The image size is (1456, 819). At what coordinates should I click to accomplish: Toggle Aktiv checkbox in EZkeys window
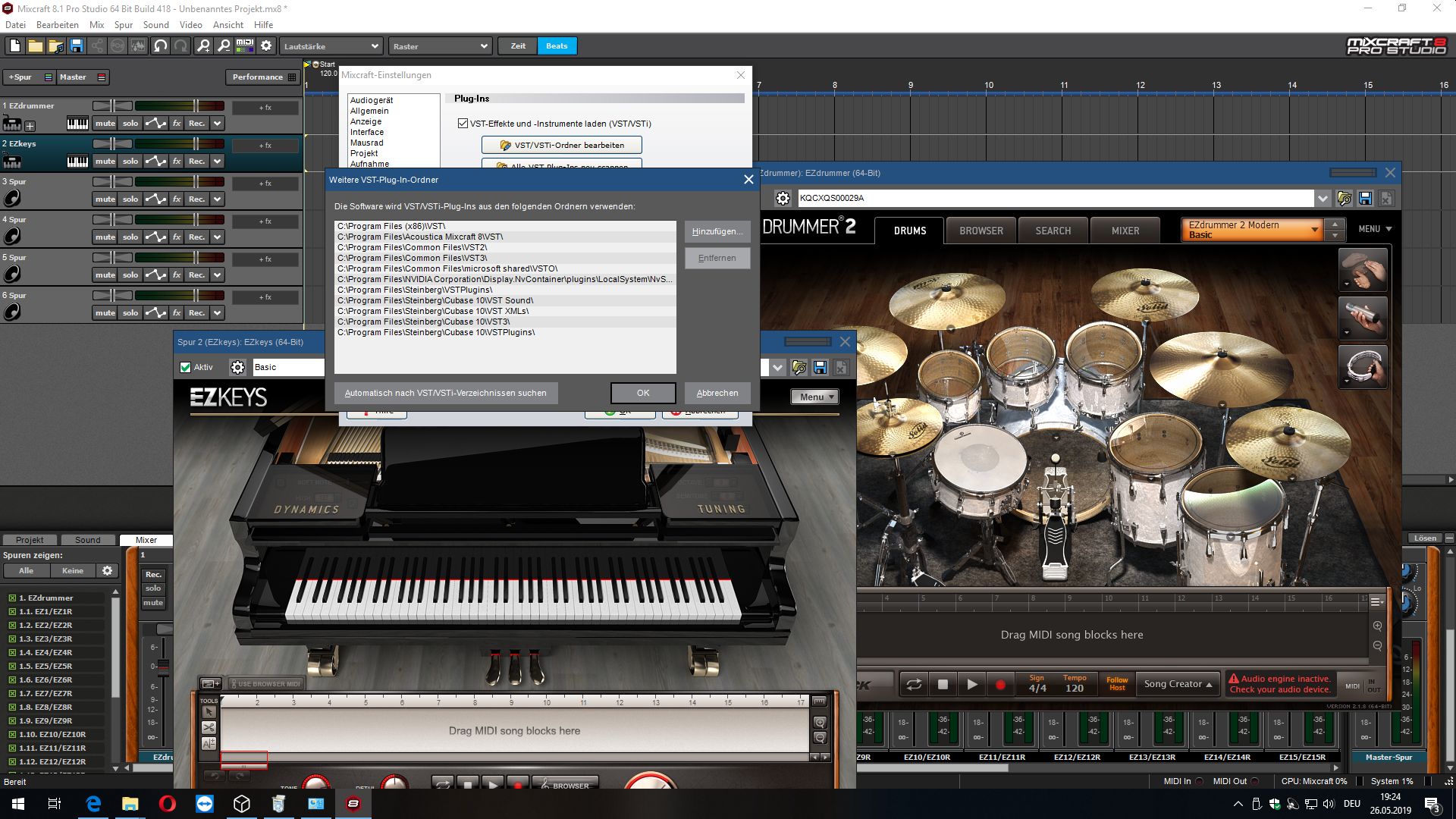tap(185, 368)
